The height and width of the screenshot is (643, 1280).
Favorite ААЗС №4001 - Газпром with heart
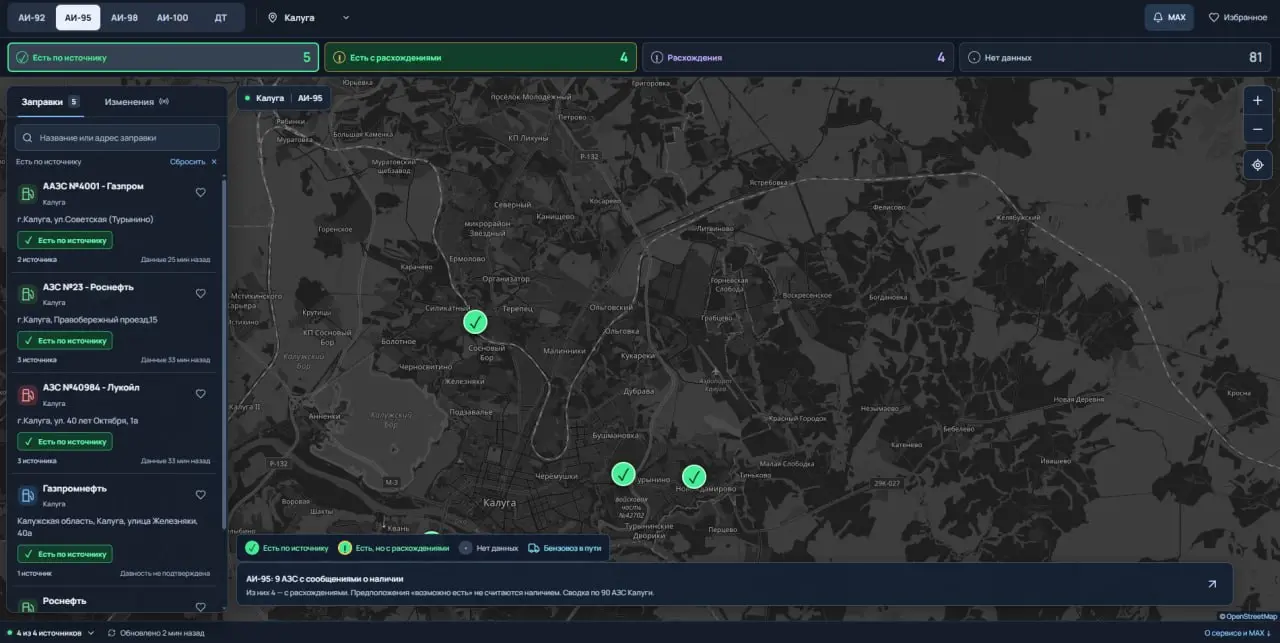pyautogui.click(x=200, y=192)
